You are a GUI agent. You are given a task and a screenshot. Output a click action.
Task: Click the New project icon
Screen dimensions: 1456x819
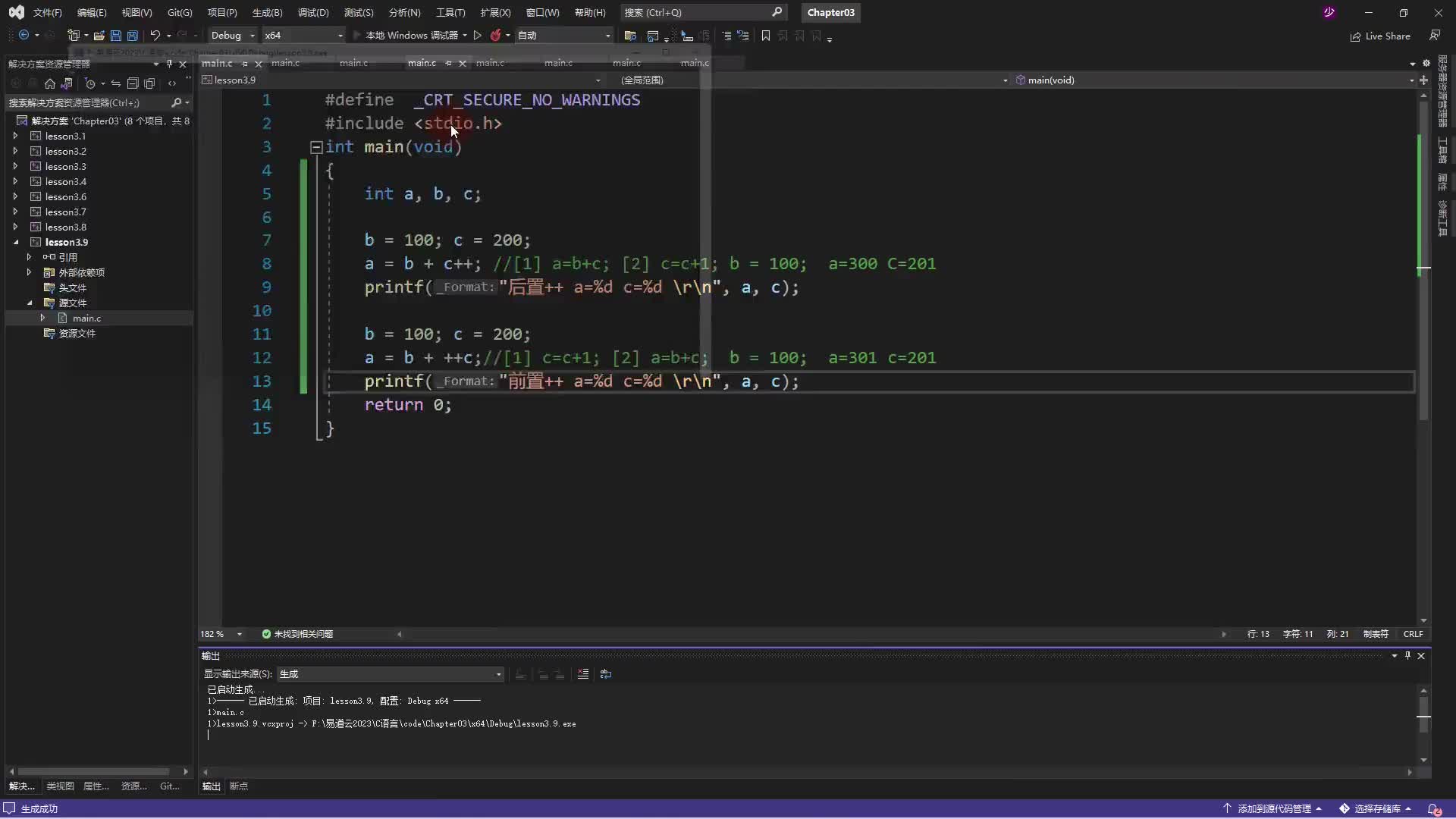pyautogui.click(x=74, y=36)
